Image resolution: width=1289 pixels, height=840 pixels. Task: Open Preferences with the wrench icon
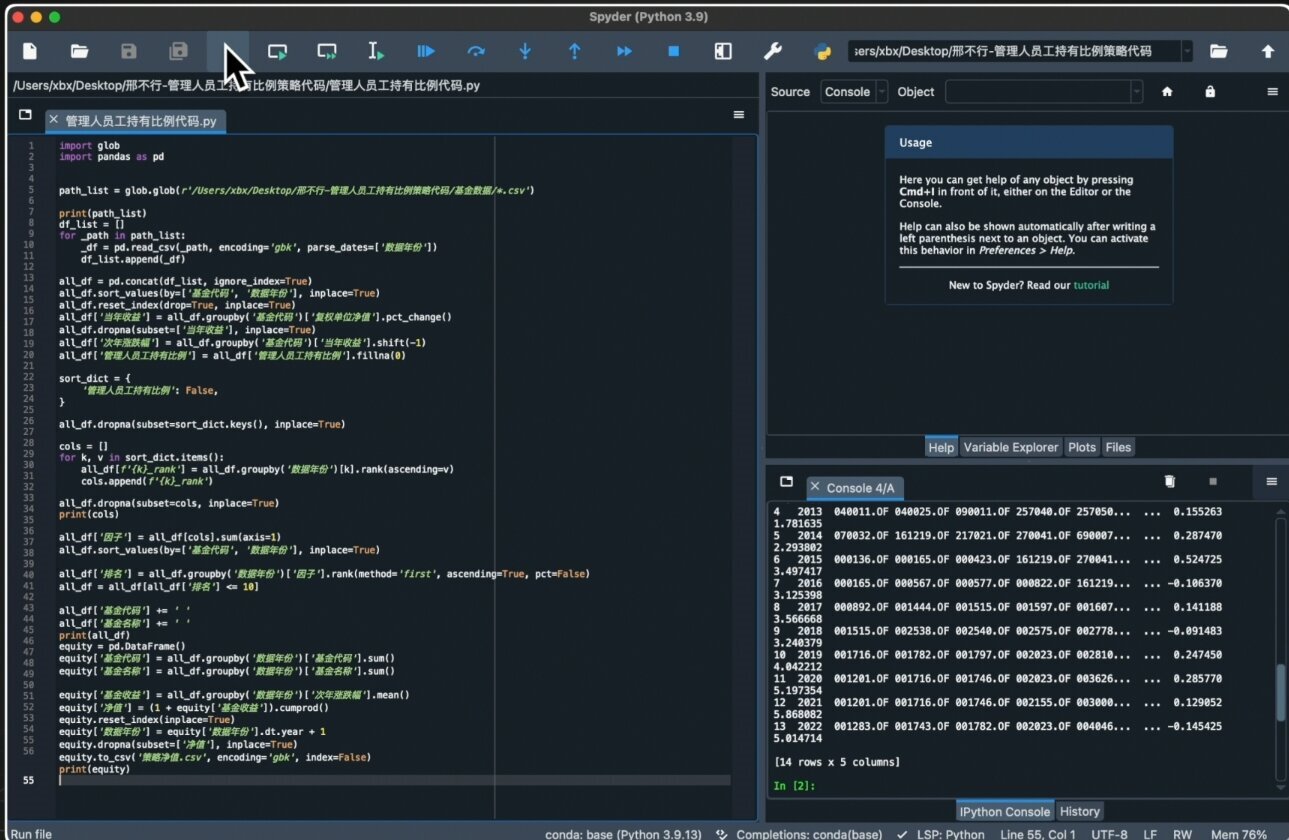[x=772, y=51]
